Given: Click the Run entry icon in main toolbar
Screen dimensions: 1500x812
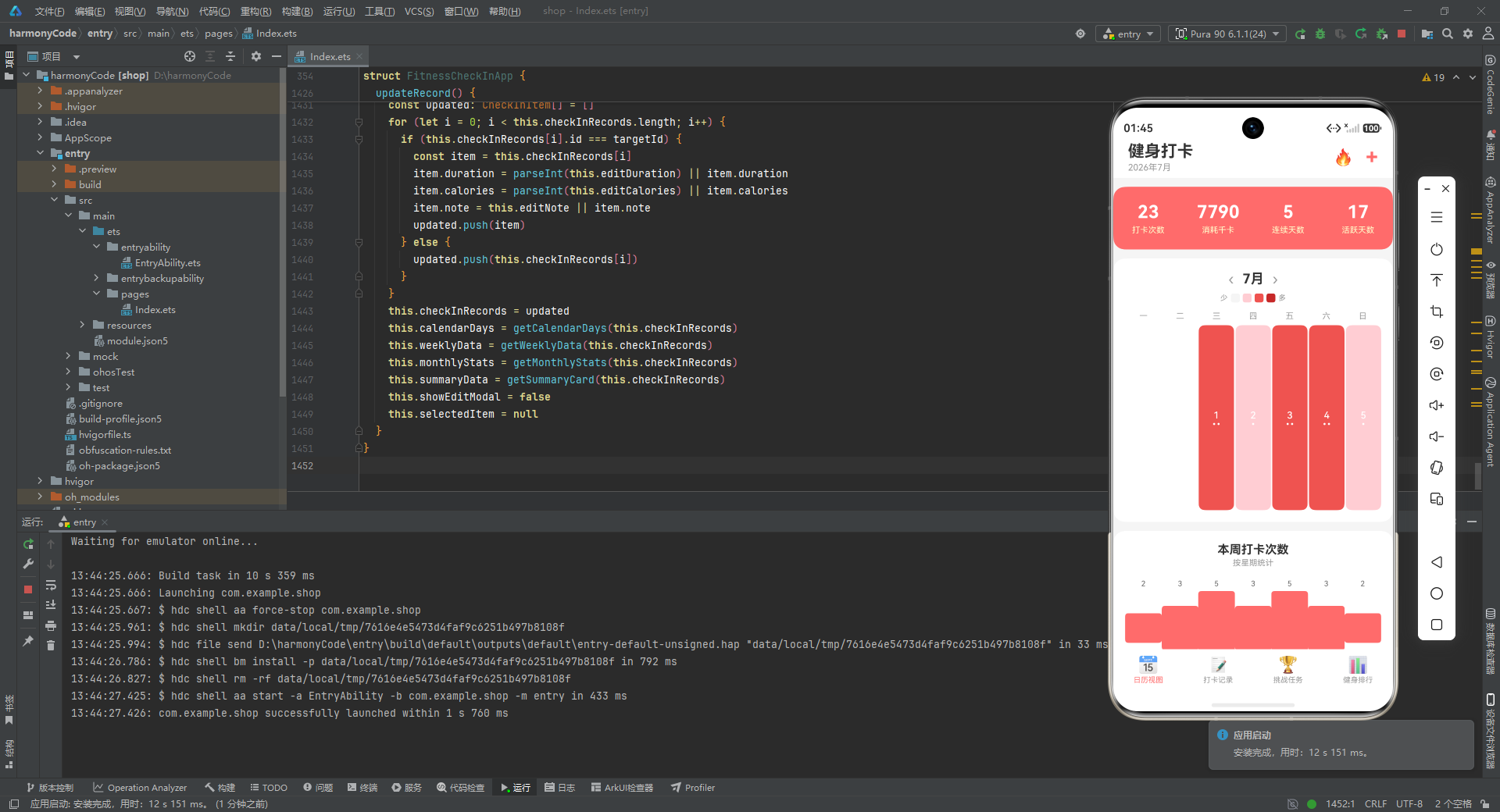Looking at the screenshot, I should (1300, 34).
